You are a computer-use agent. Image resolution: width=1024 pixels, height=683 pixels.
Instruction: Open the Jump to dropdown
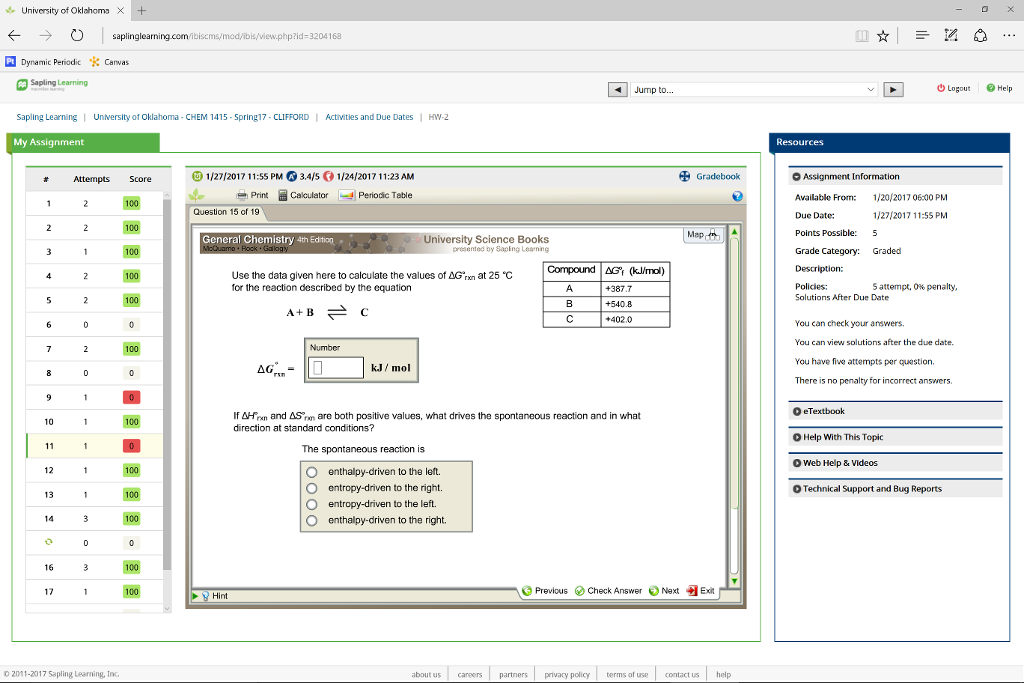753,88
